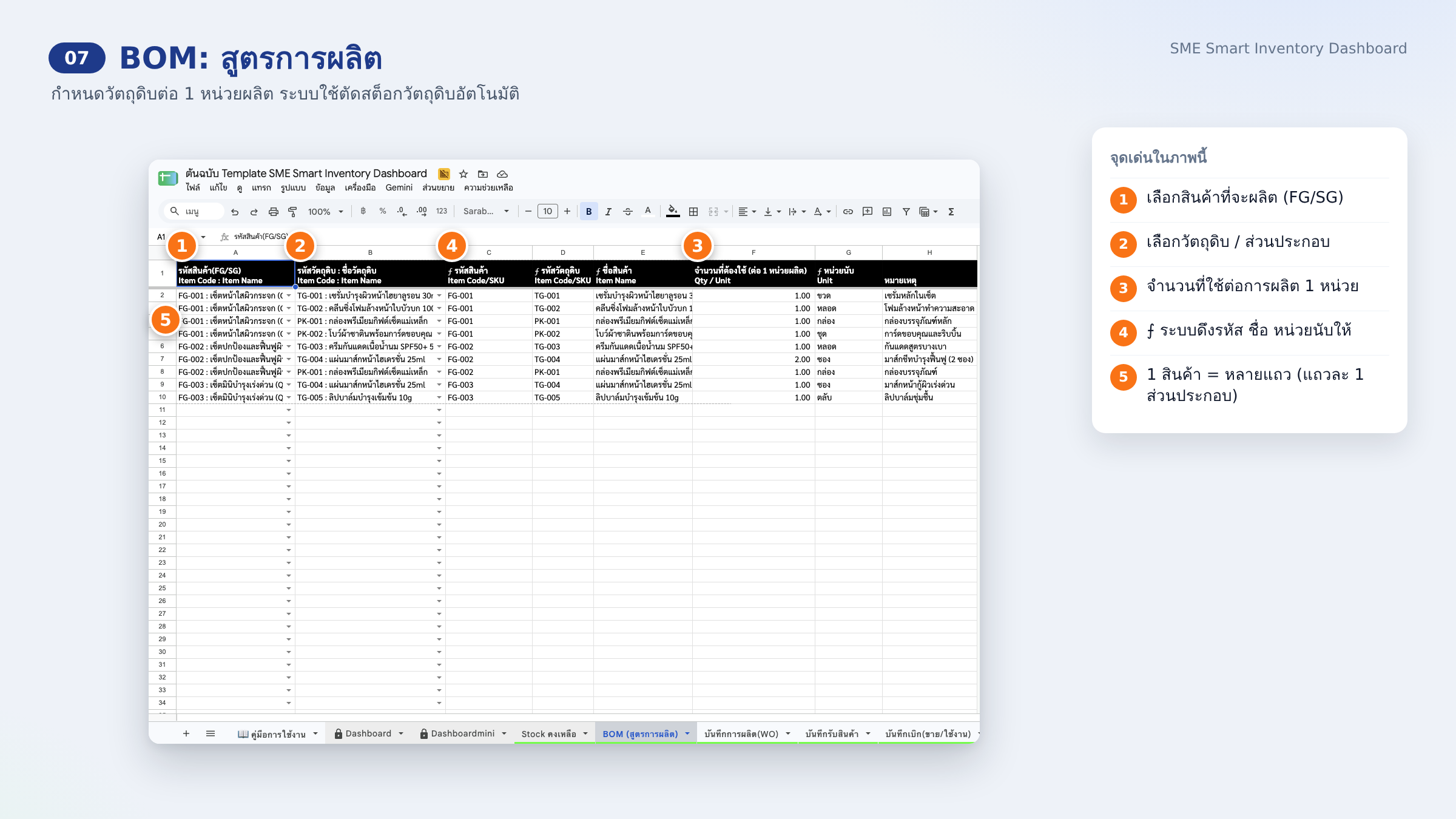Image resolution: width=1456 pixels, height=819 pixels.
Task: Toggle strikethrough formatting
Action: 628,212
